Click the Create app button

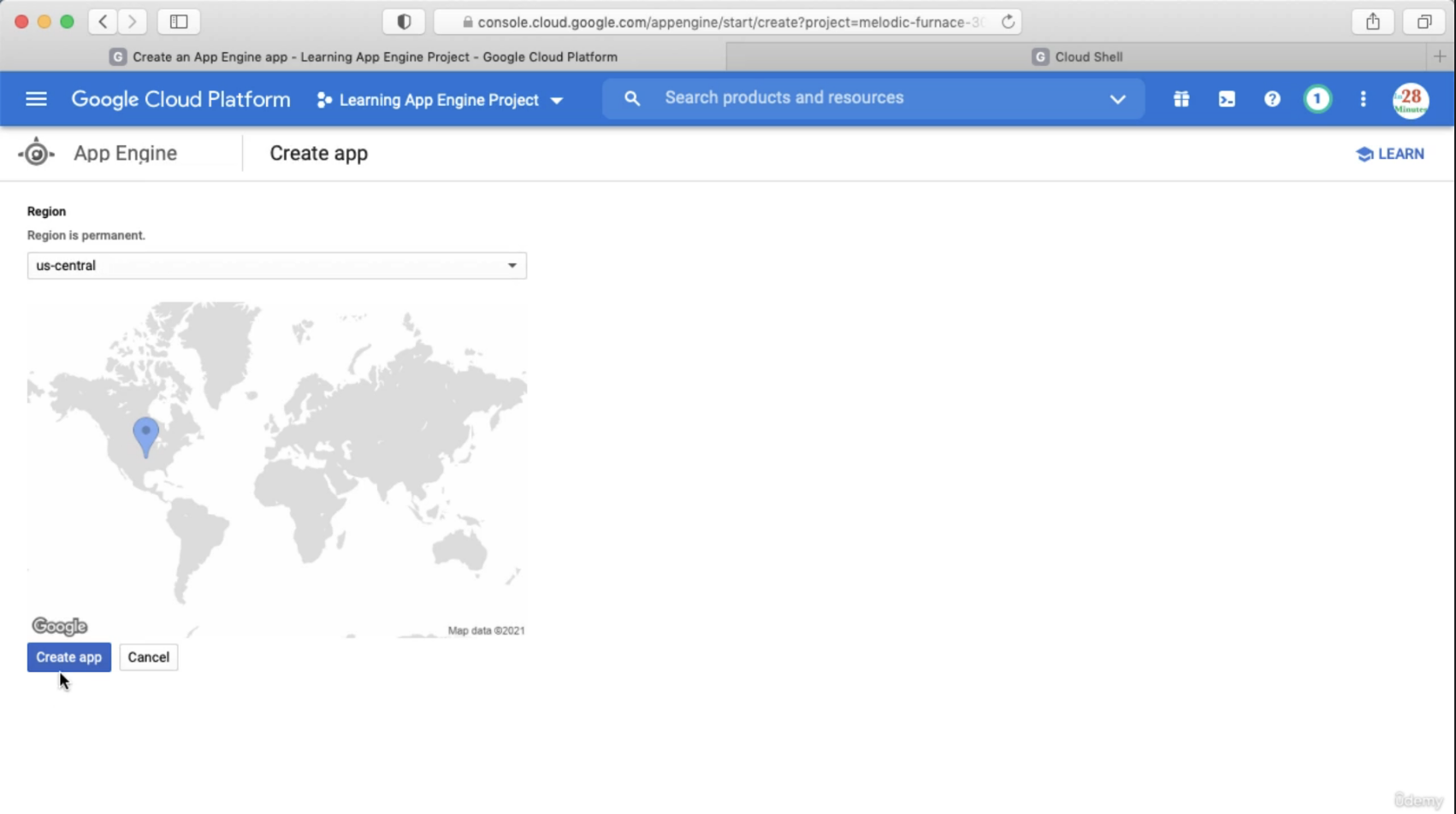coord(68,658)
